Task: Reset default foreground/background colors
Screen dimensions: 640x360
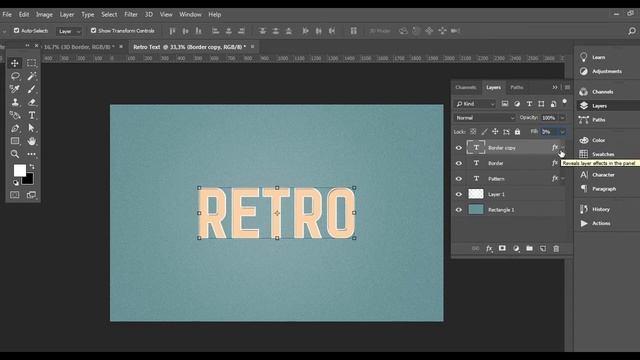Action: 16,183
